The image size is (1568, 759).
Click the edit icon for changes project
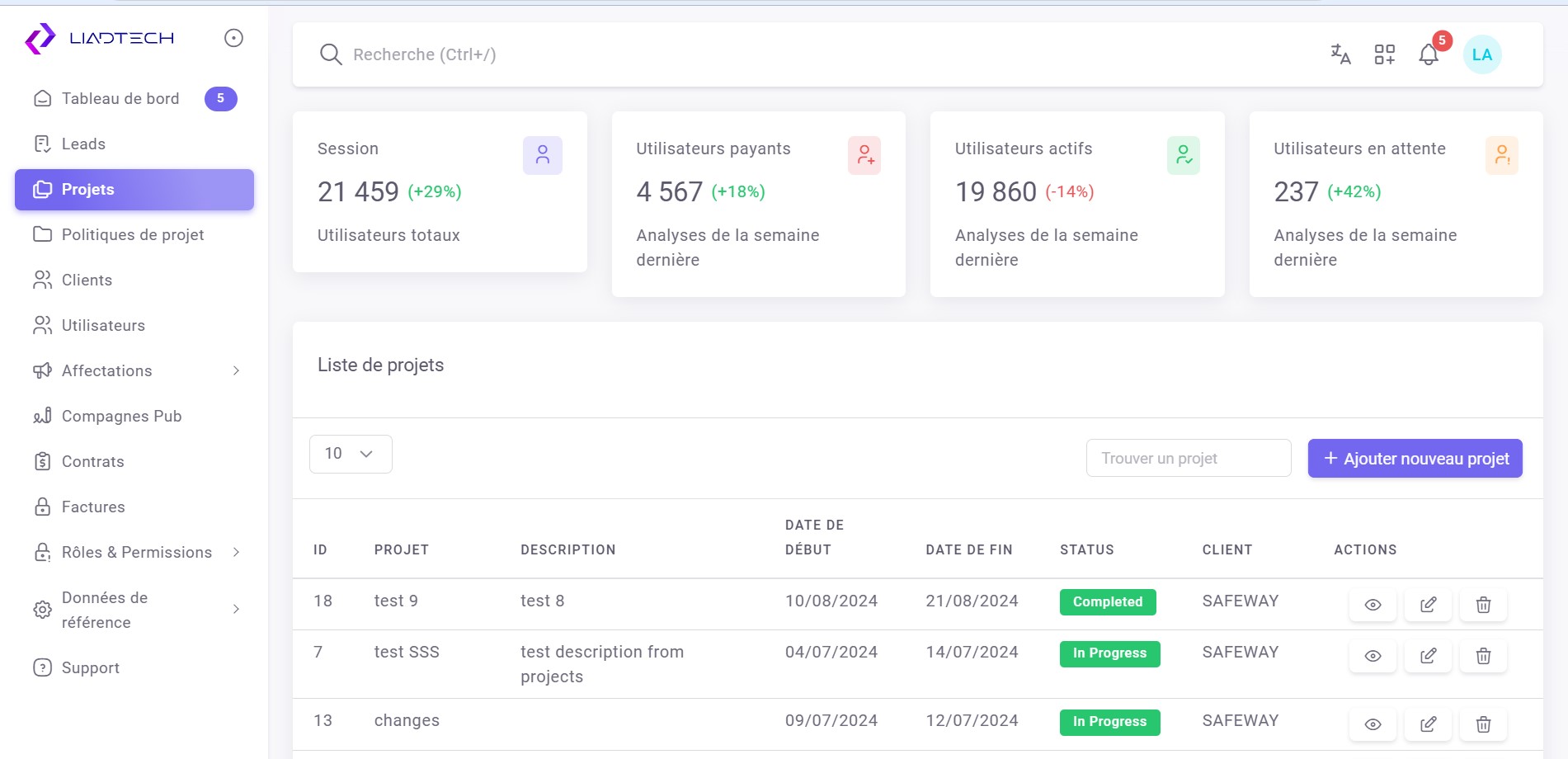tap(1428, 724)
